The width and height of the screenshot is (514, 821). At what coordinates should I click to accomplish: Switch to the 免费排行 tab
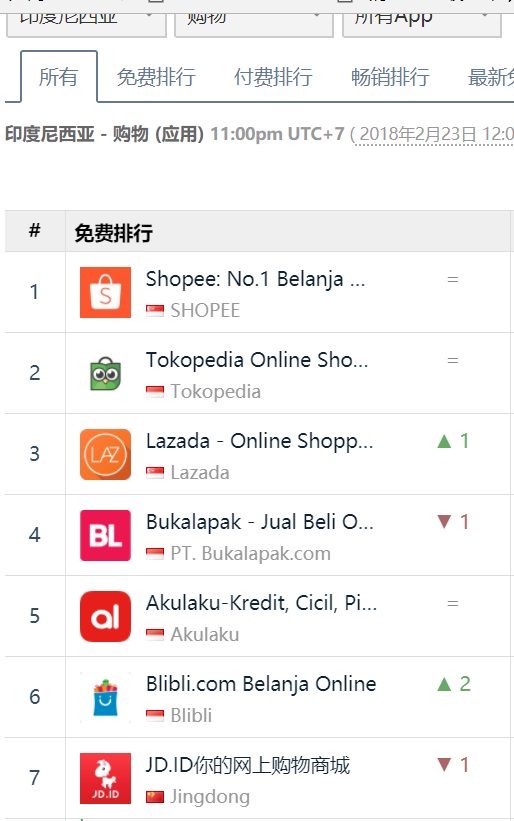(x=156, y=77)
